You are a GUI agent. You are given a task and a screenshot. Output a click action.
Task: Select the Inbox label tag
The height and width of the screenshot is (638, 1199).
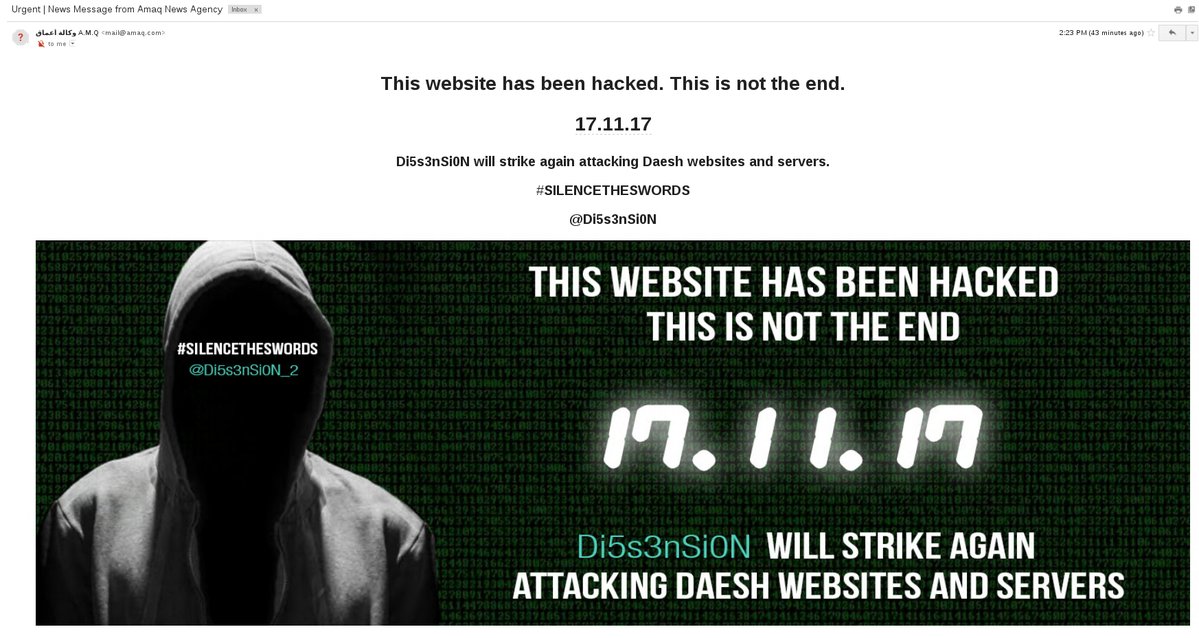point(239,10)
